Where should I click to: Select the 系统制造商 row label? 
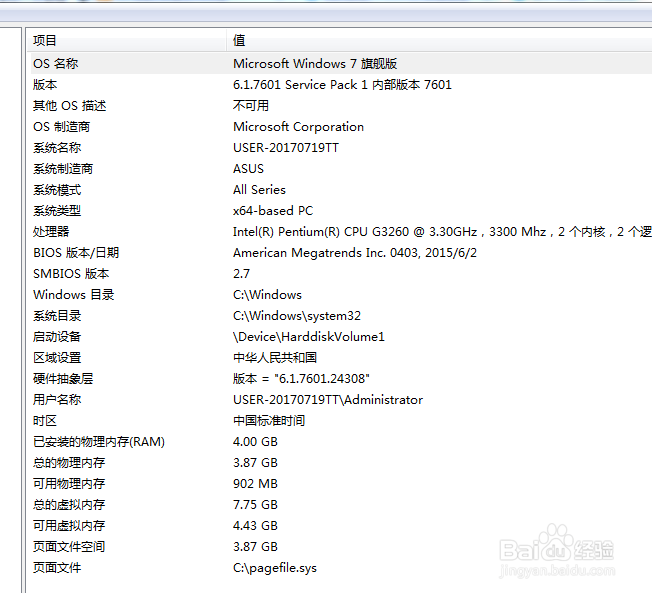63,169
